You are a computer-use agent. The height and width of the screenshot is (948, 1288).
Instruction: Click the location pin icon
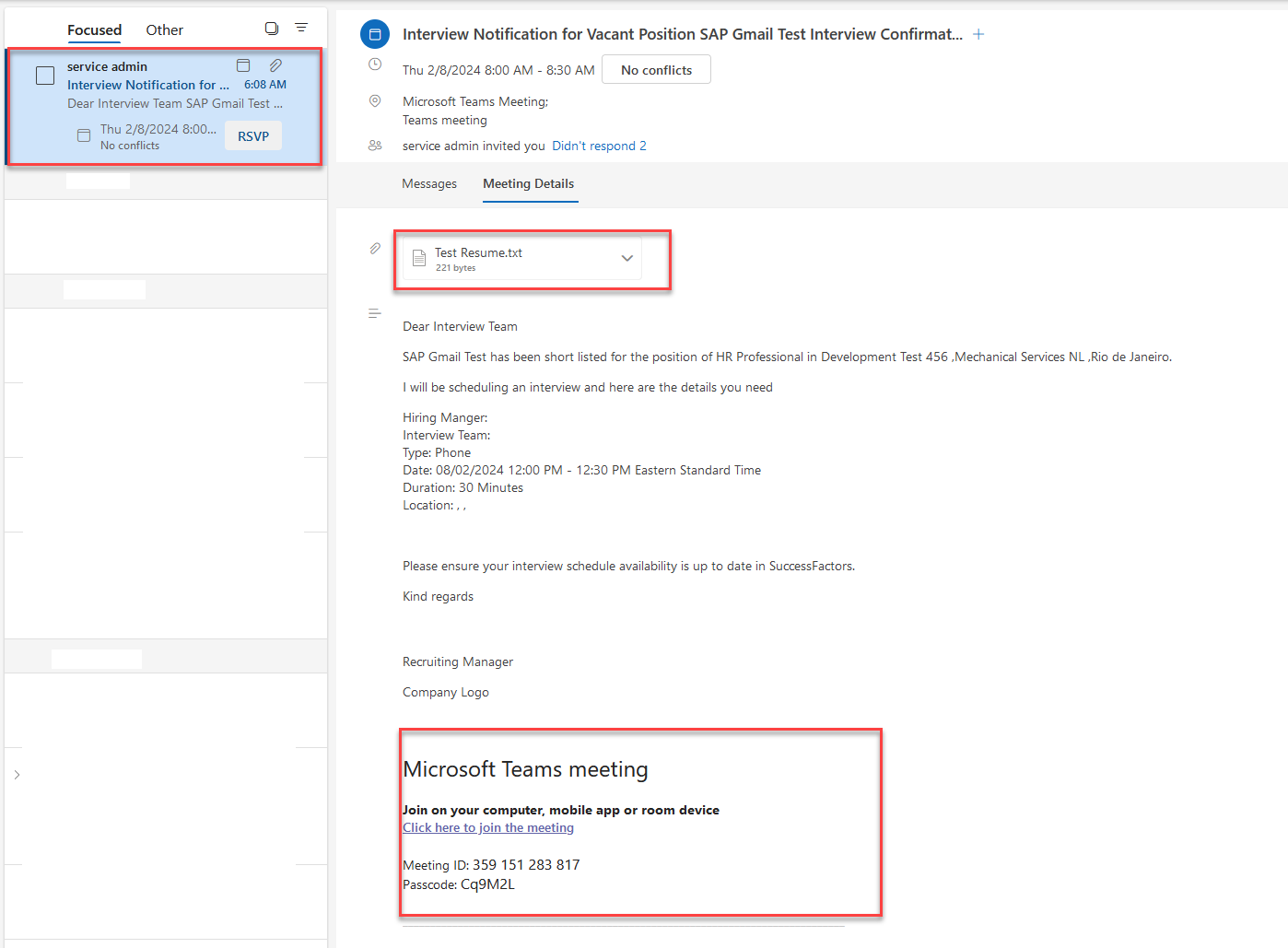375,101
